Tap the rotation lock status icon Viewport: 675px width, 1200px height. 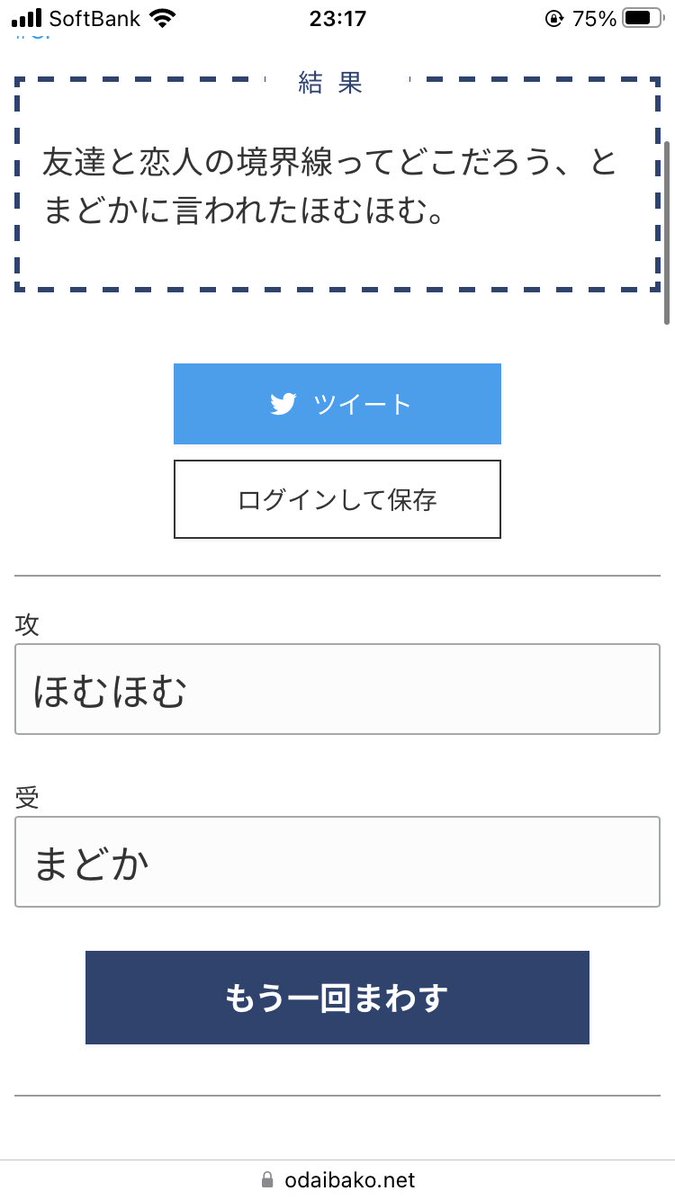click(554, 18)
